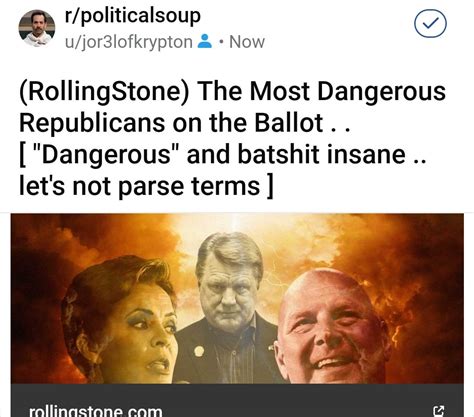
Task: Click the round lapel pin on jacket
Action: [199, 351]
